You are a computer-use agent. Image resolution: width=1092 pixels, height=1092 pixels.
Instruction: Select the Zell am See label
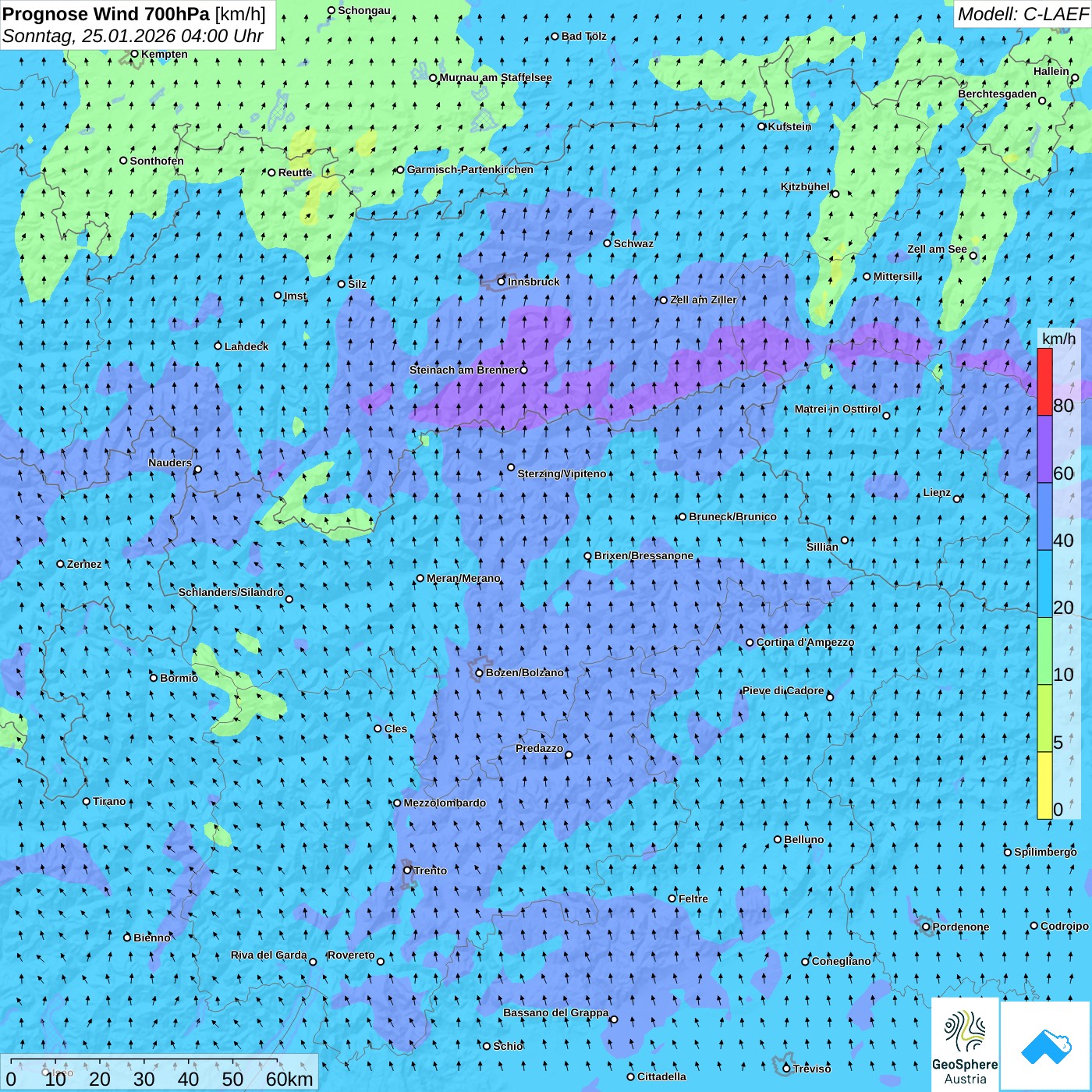pos(937,250)
